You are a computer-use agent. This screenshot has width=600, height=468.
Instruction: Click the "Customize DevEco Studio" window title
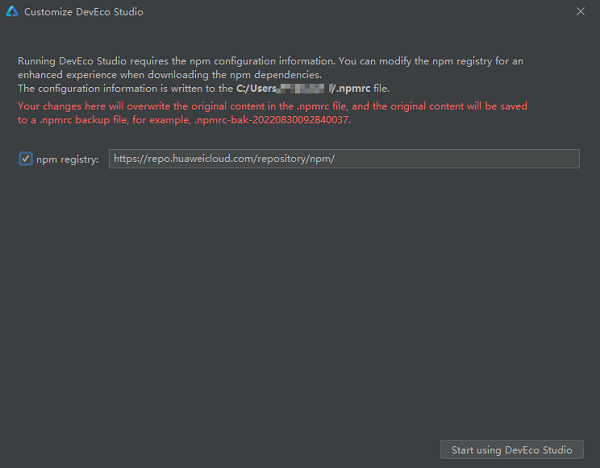pyautogui.click(x=83, y=12)
